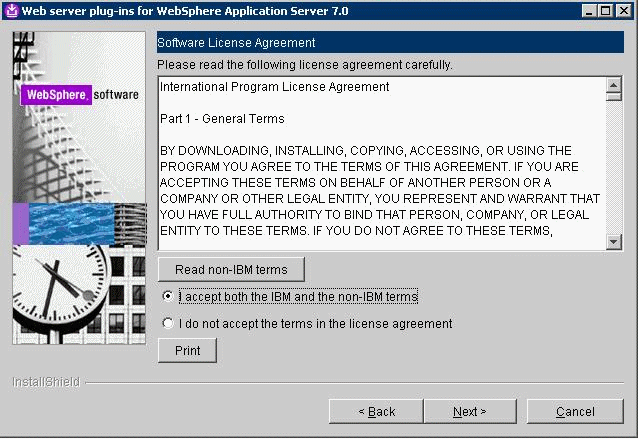The height and width of the screenshot is (439, 638).
Task: Click the line starting 'ENTITY TO THESE TERMS'
Action: tap(356, 231)
